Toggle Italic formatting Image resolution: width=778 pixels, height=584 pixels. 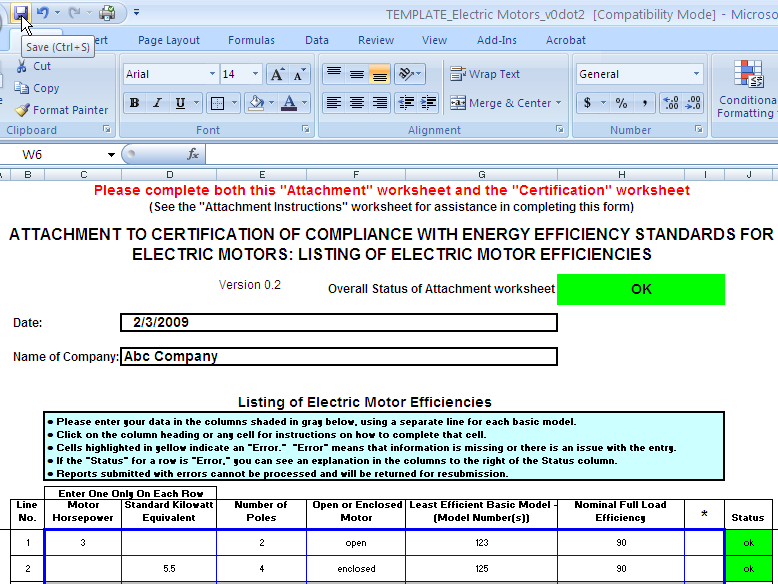[x=157, y=103]
